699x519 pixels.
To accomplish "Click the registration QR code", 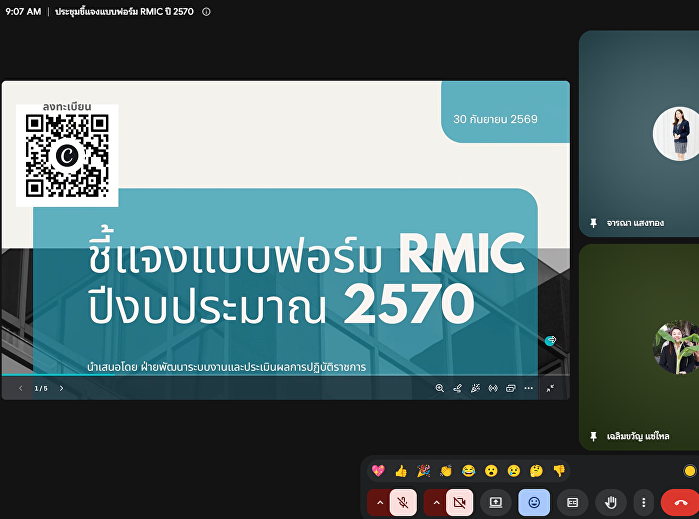I will click(67, 156).
